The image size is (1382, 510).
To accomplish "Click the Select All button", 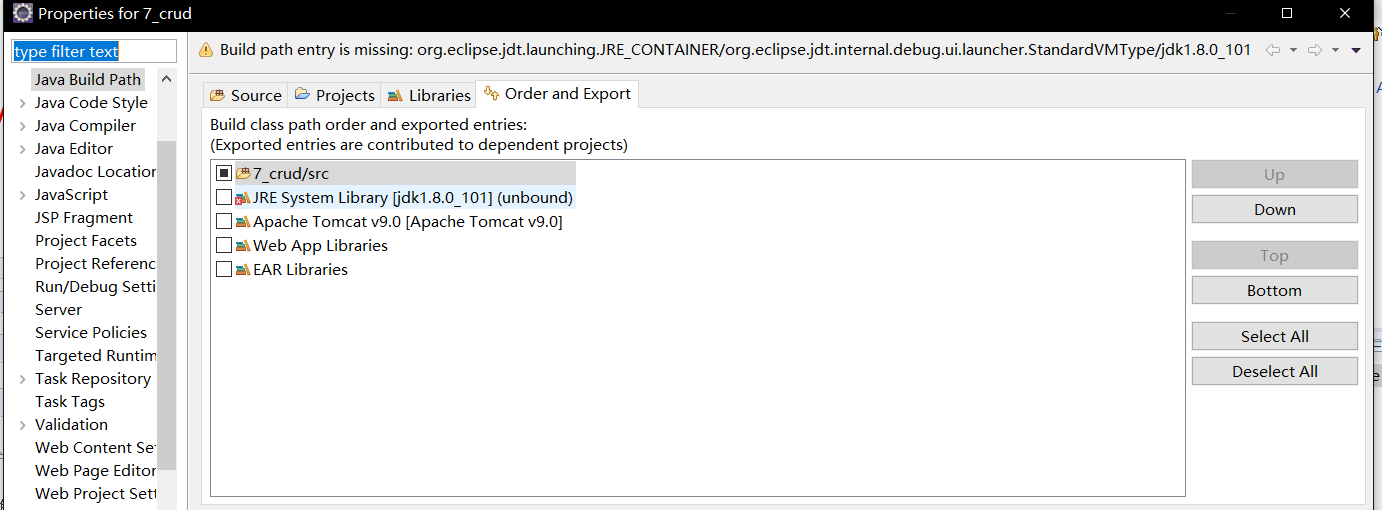I will pyautogui.click(x=1274, y=336).
